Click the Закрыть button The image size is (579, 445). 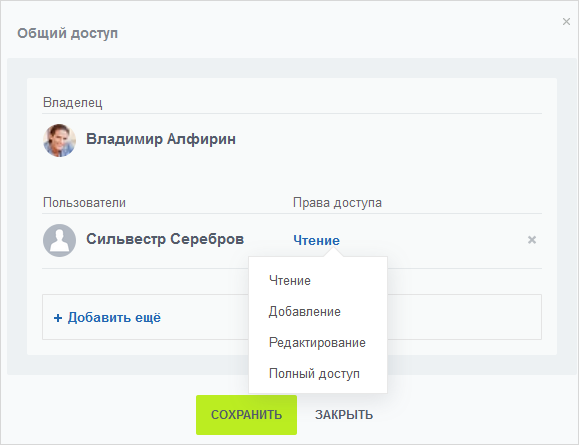344,415
